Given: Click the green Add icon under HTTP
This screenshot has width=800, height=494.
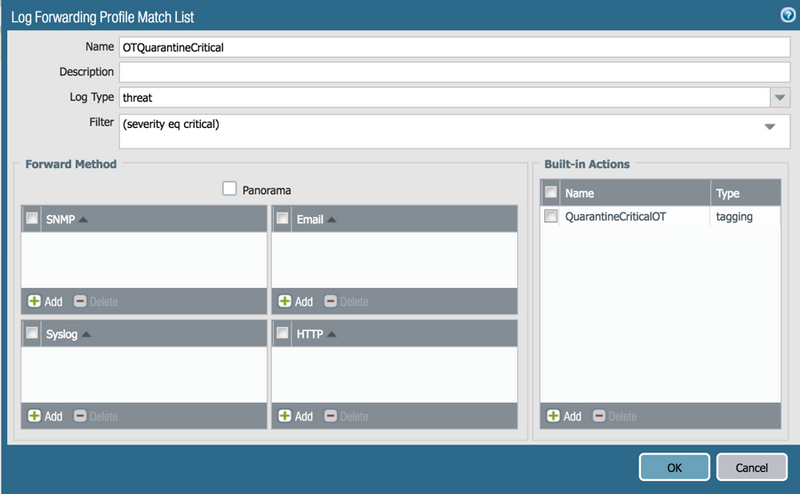Looking at the screenshot, I should click(285, 416).
